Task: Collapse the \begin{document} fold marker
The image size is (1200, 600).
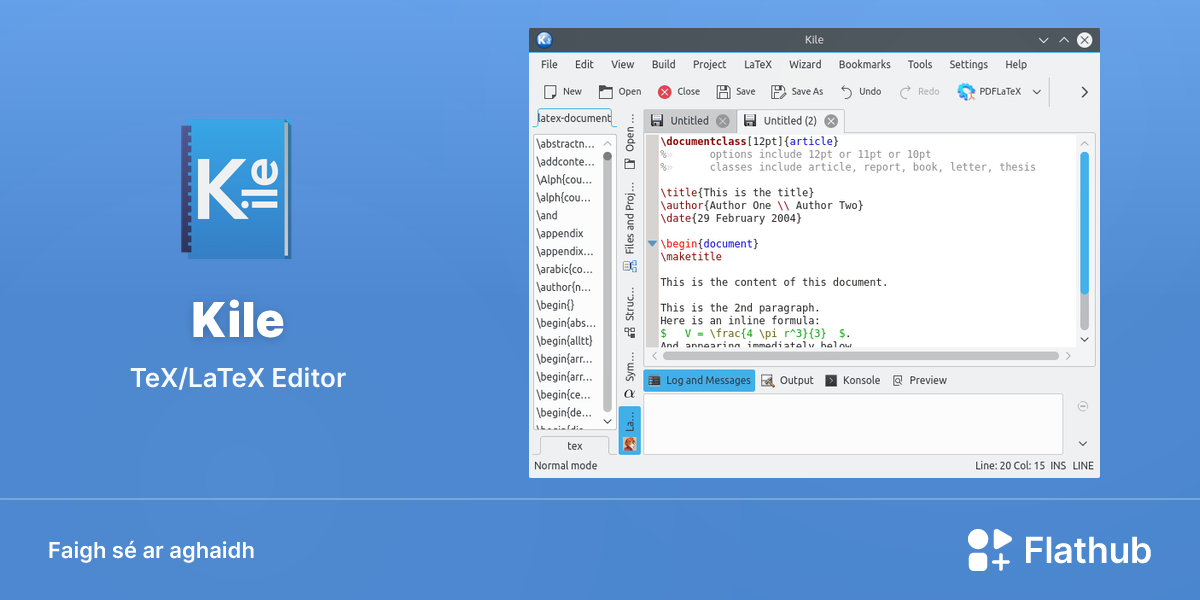Action: [652, 243]
